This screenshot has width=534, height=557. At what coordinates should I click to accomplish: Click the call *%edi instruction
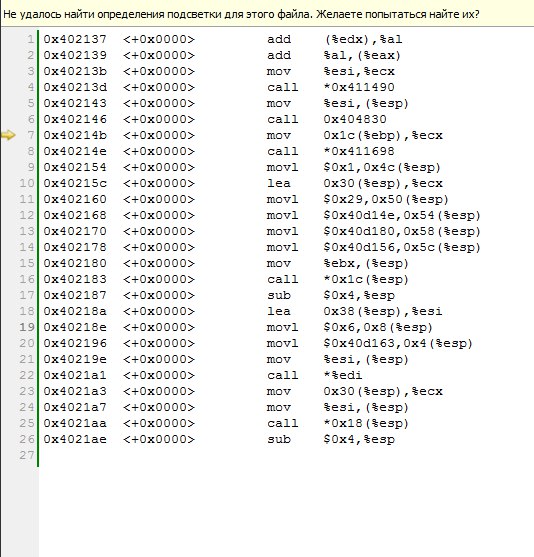[x=314, y=375]
